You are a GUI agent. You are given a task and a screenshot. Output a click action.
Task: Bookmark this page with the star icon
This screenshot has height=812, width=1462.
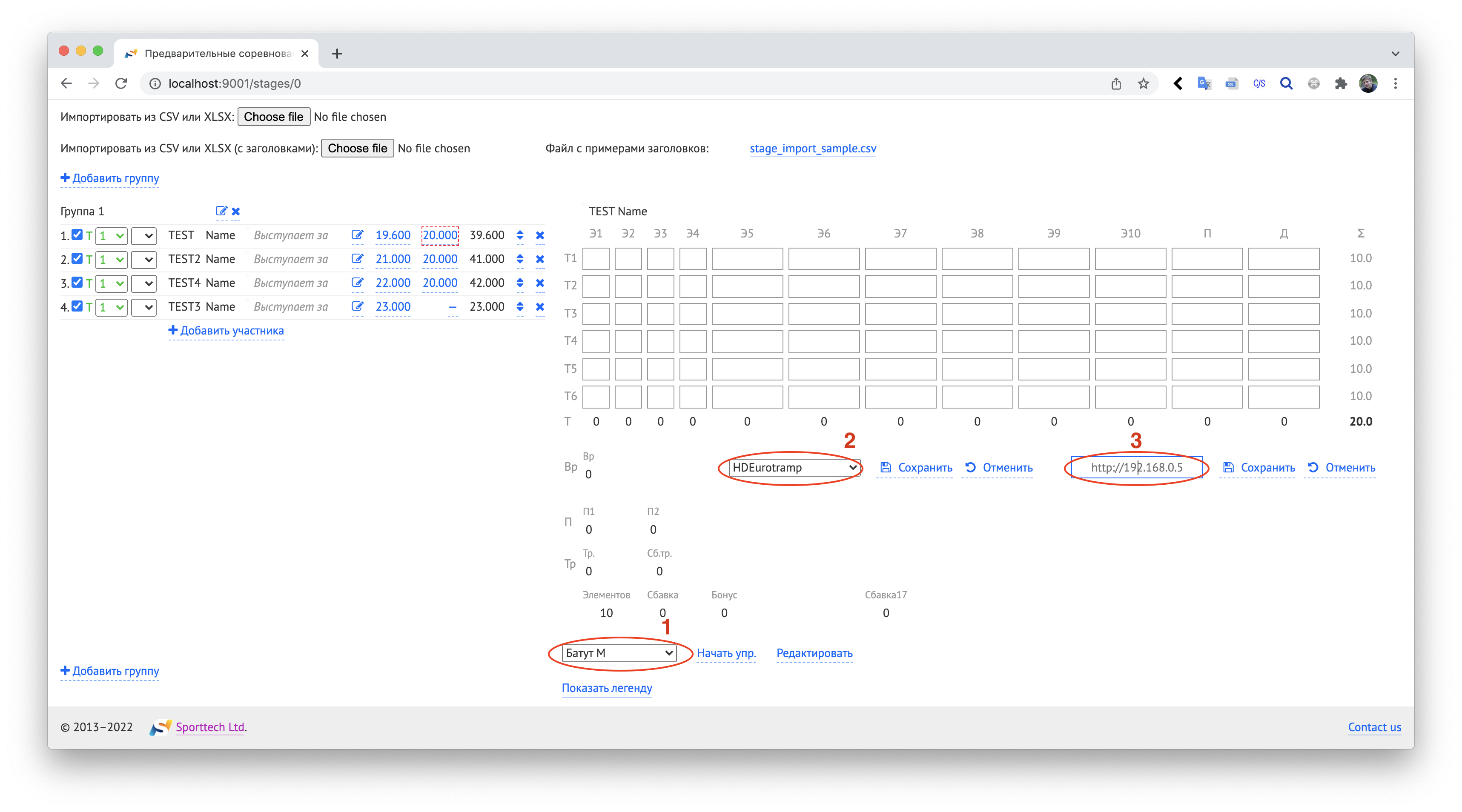[x=1143, y=84]
